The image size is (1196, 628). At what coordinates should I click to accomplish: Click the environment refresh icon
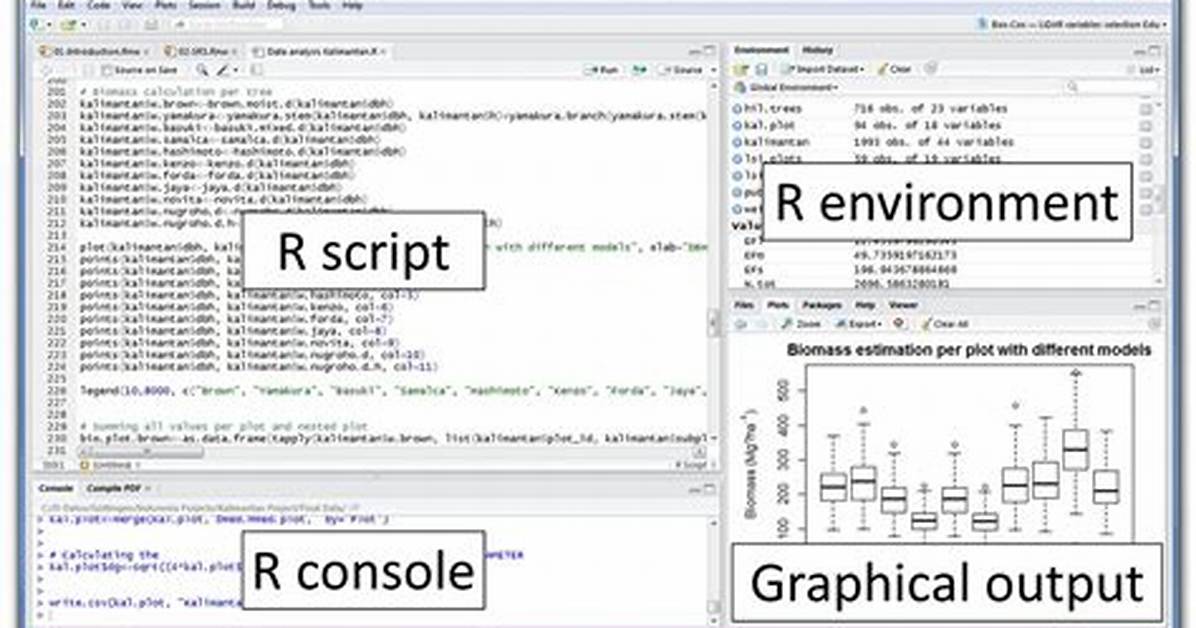[x=930, y=69]
